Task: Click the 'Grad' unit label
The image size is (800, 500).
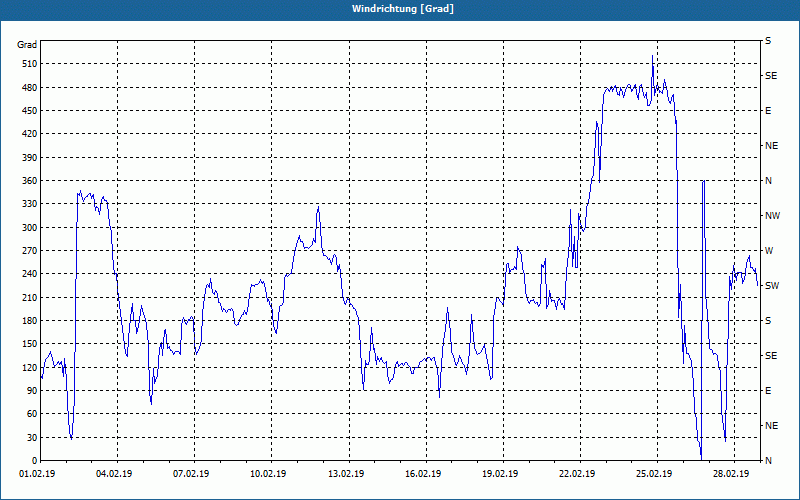Action: (x=27, y=45)
